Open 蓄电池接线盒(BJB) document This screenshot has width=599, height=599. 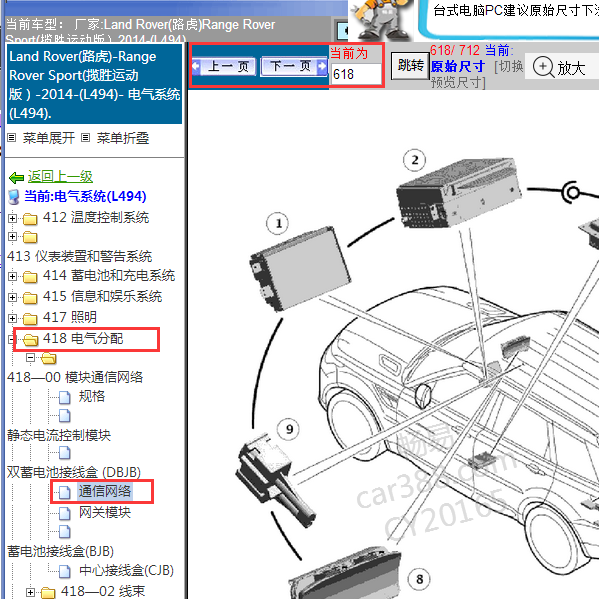pyautogui.click(x=60, y=551)
